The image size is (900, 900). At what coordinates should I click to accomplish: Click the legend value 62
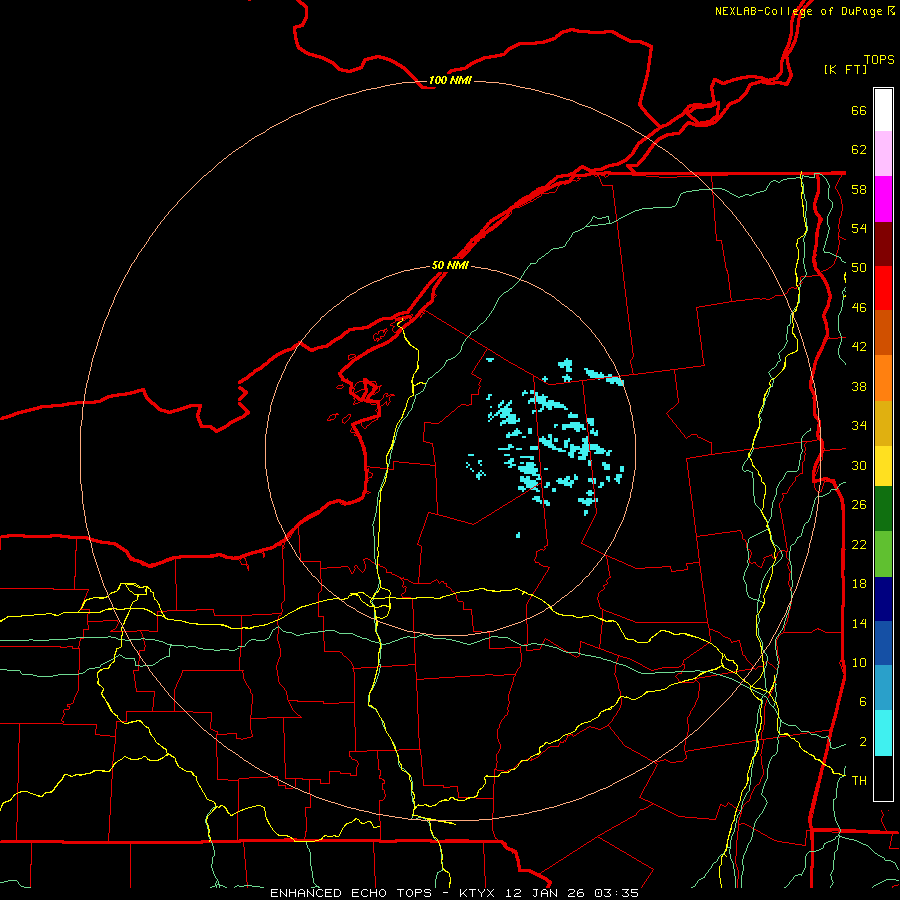pyautogui.click(x=859, y=150)
